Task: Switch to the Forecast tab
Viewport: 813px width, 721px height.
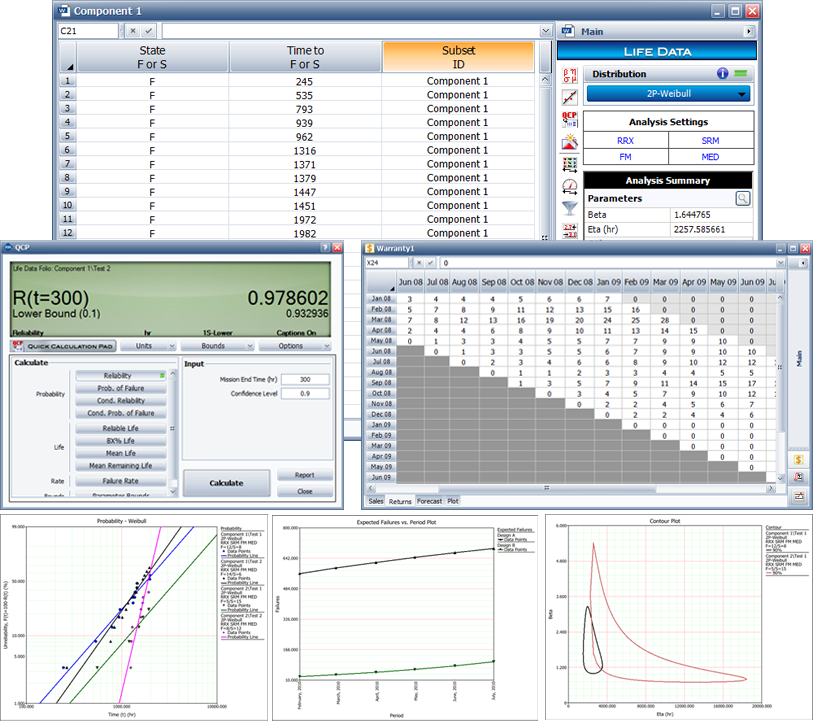Action: click(x=429, y=501)
